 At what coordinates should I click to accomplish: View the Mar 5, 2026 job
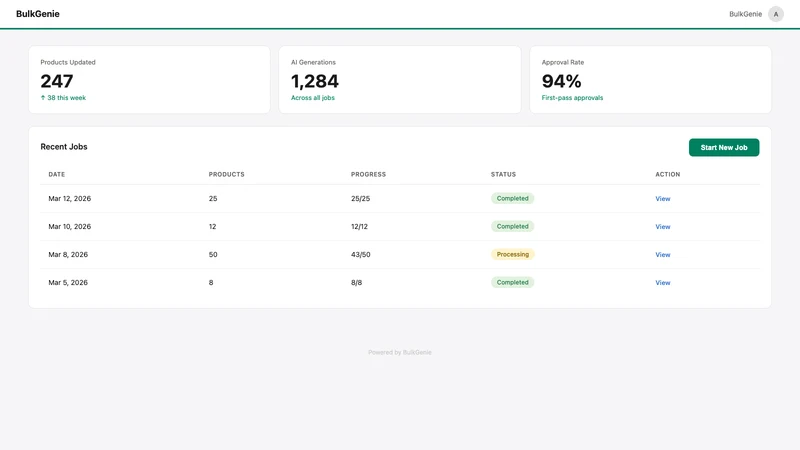[662, 283]
